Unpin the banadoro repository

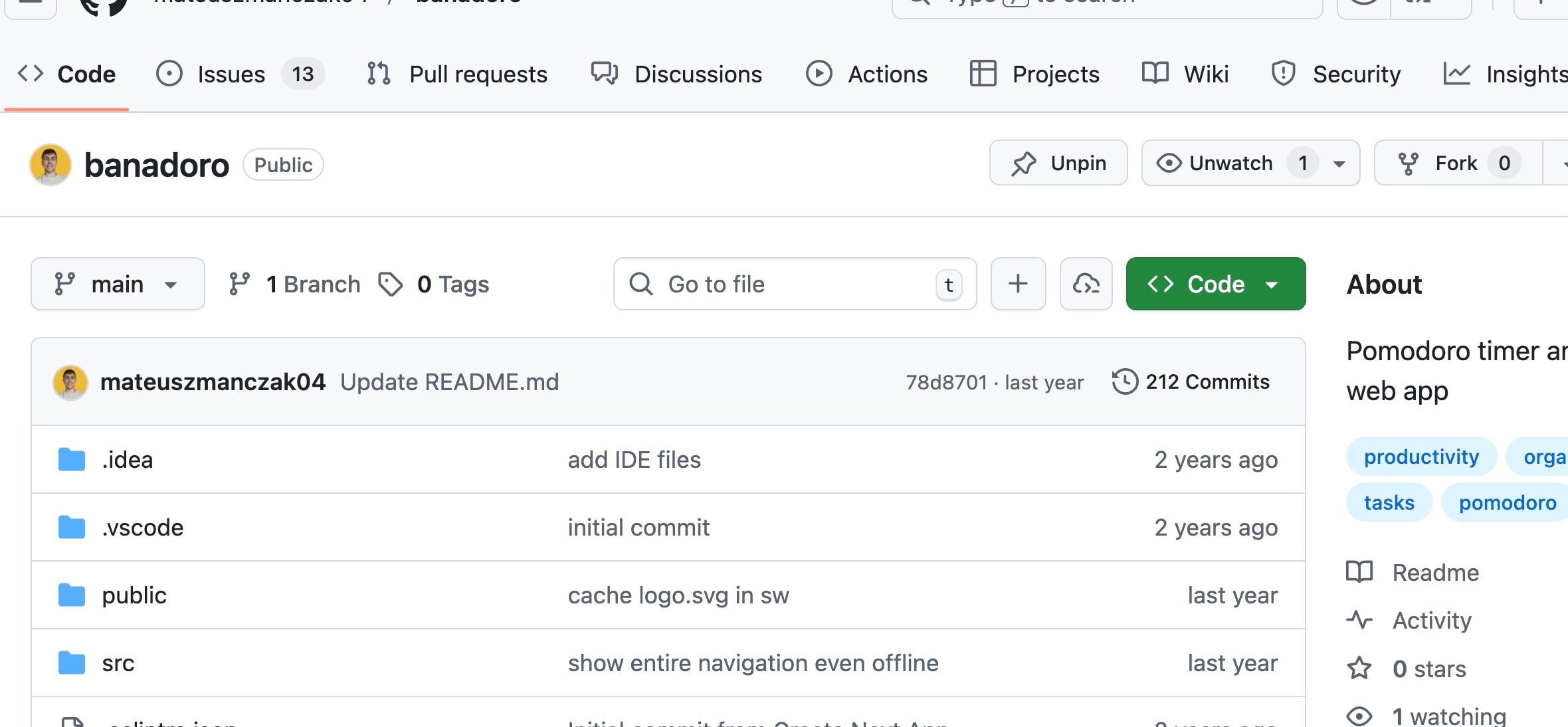[1058, 163]
